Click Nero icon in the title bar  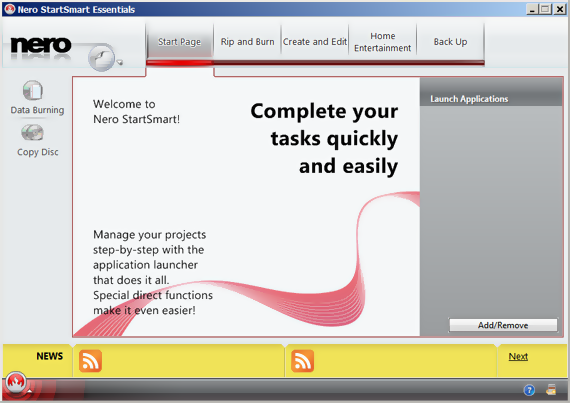10,9
